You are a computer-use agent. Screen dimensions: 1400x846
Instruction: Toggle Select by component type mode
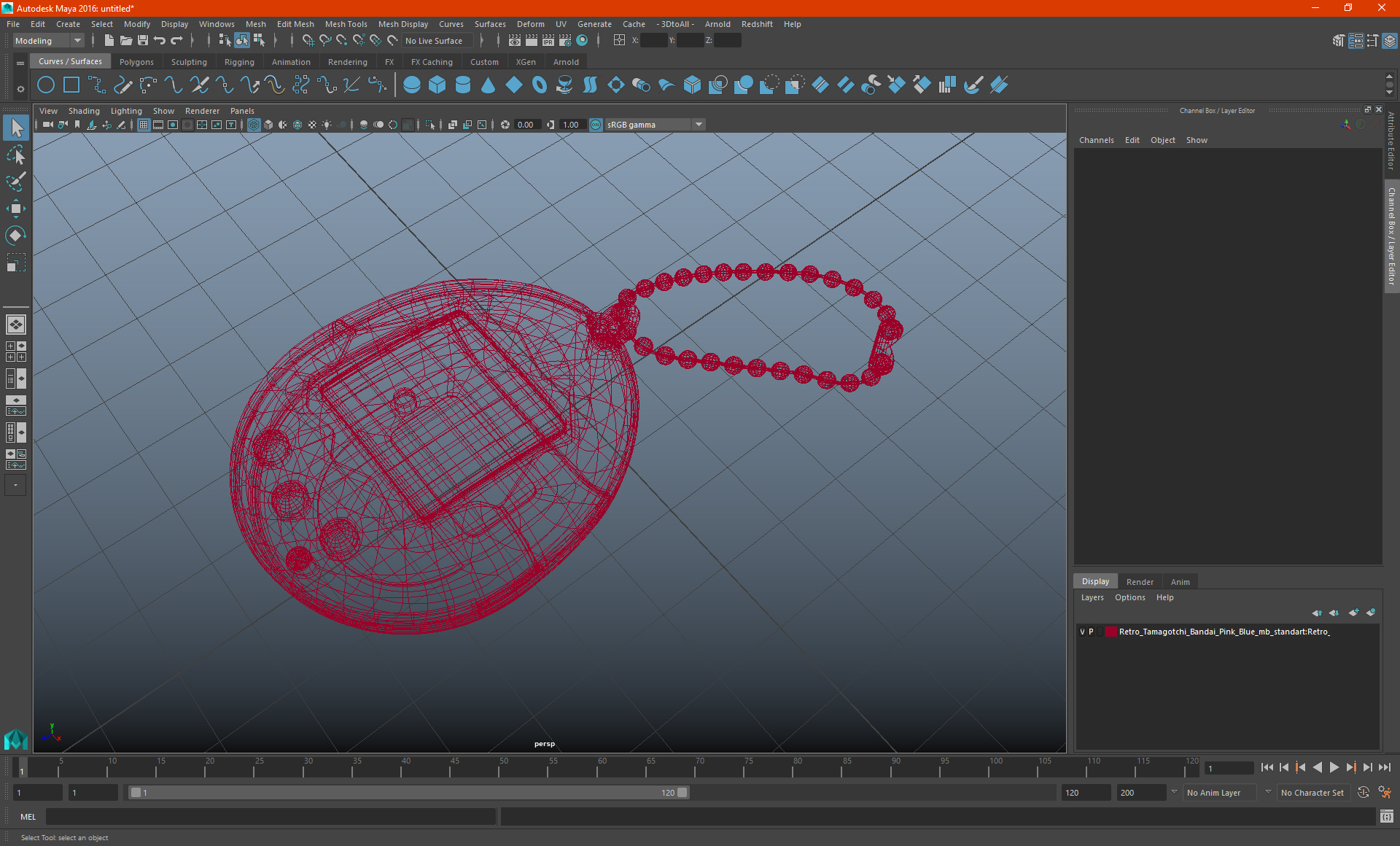259,41
